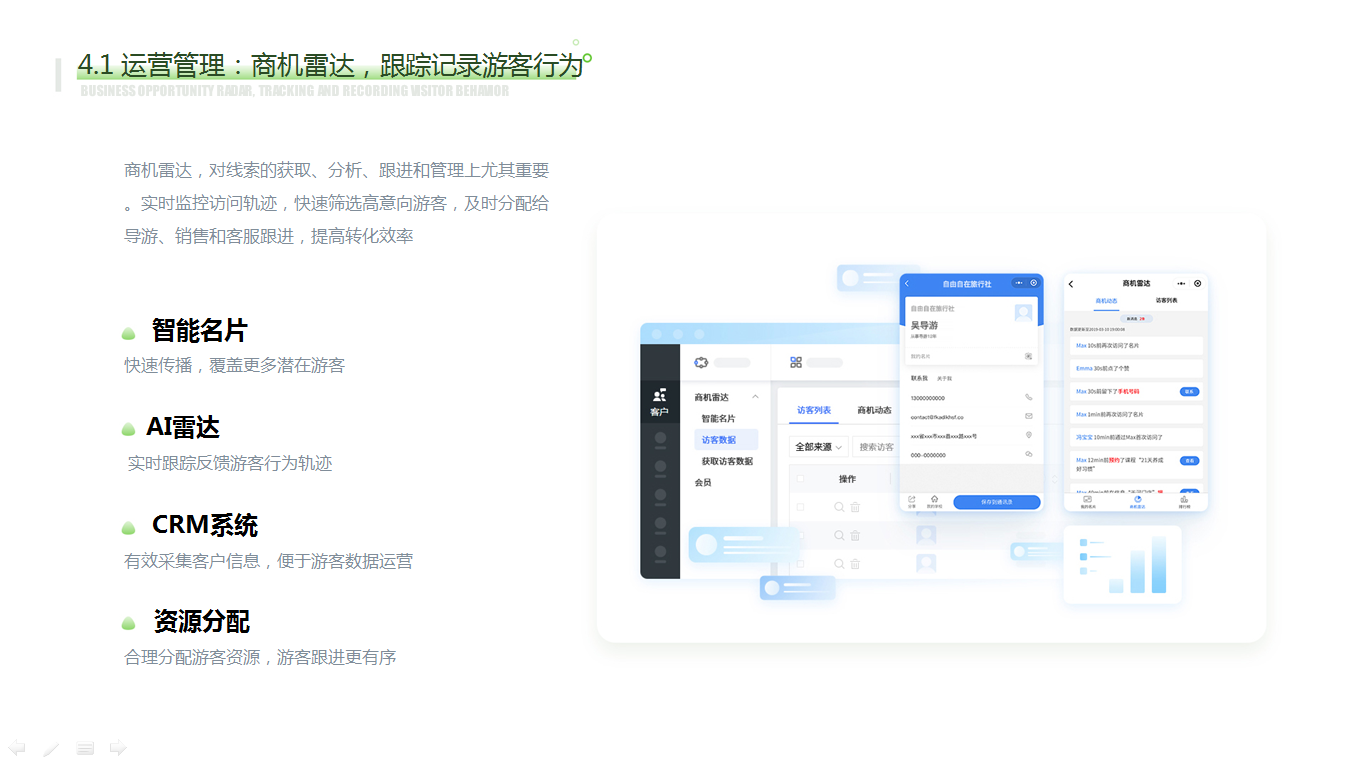Tick the header checkbox beside 操作
The image size is (1366, 768).
799,479
